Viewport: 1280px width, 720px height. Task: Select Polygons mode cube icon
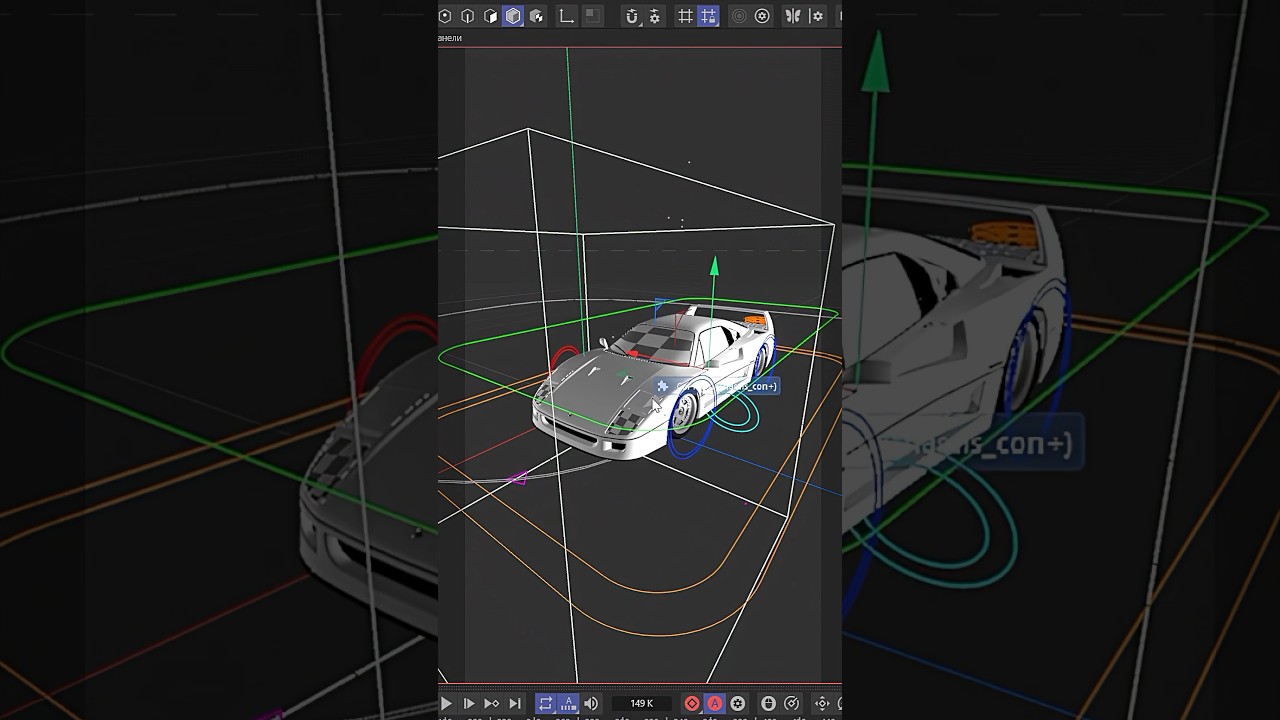(x=490, y=16)
